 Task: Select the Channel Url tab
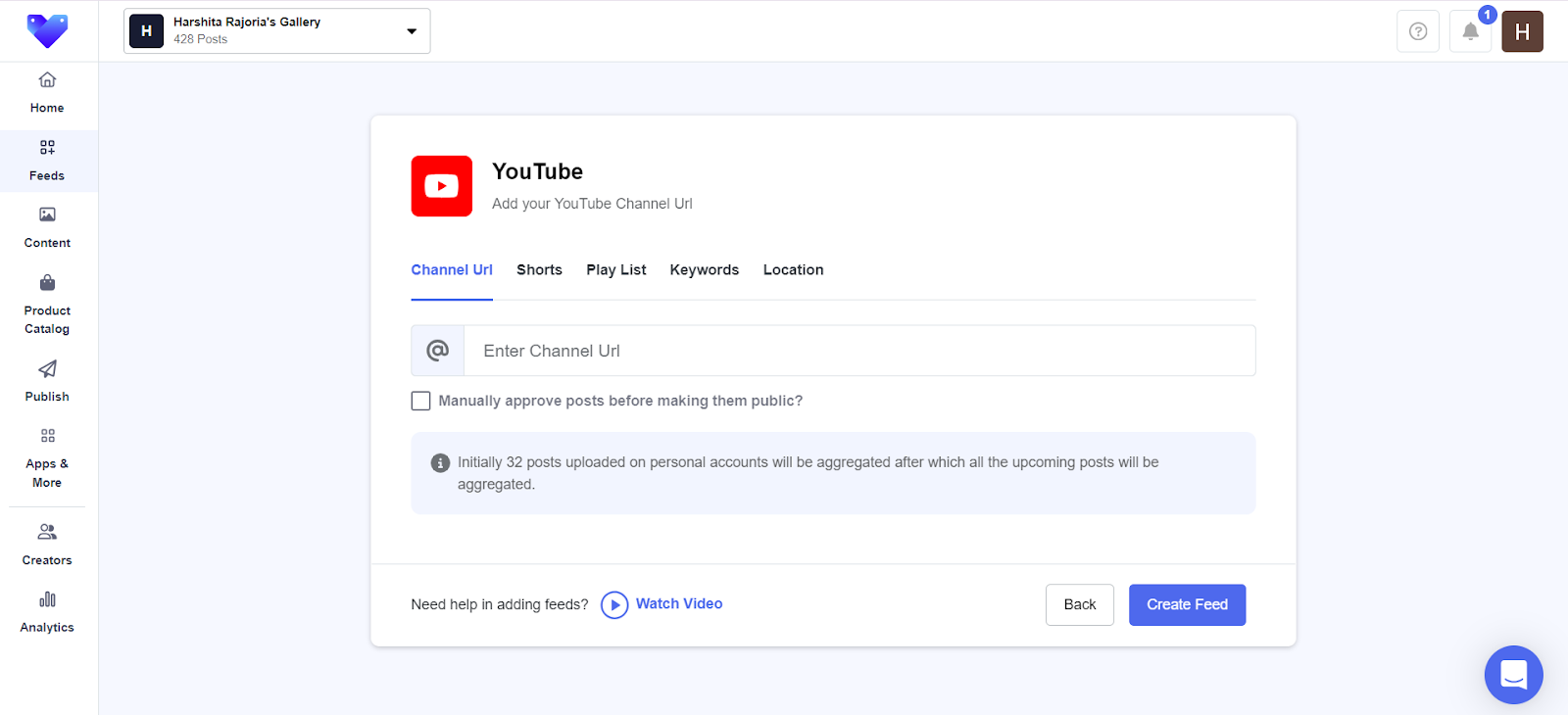pyautogui.click(x=452, y=270)
